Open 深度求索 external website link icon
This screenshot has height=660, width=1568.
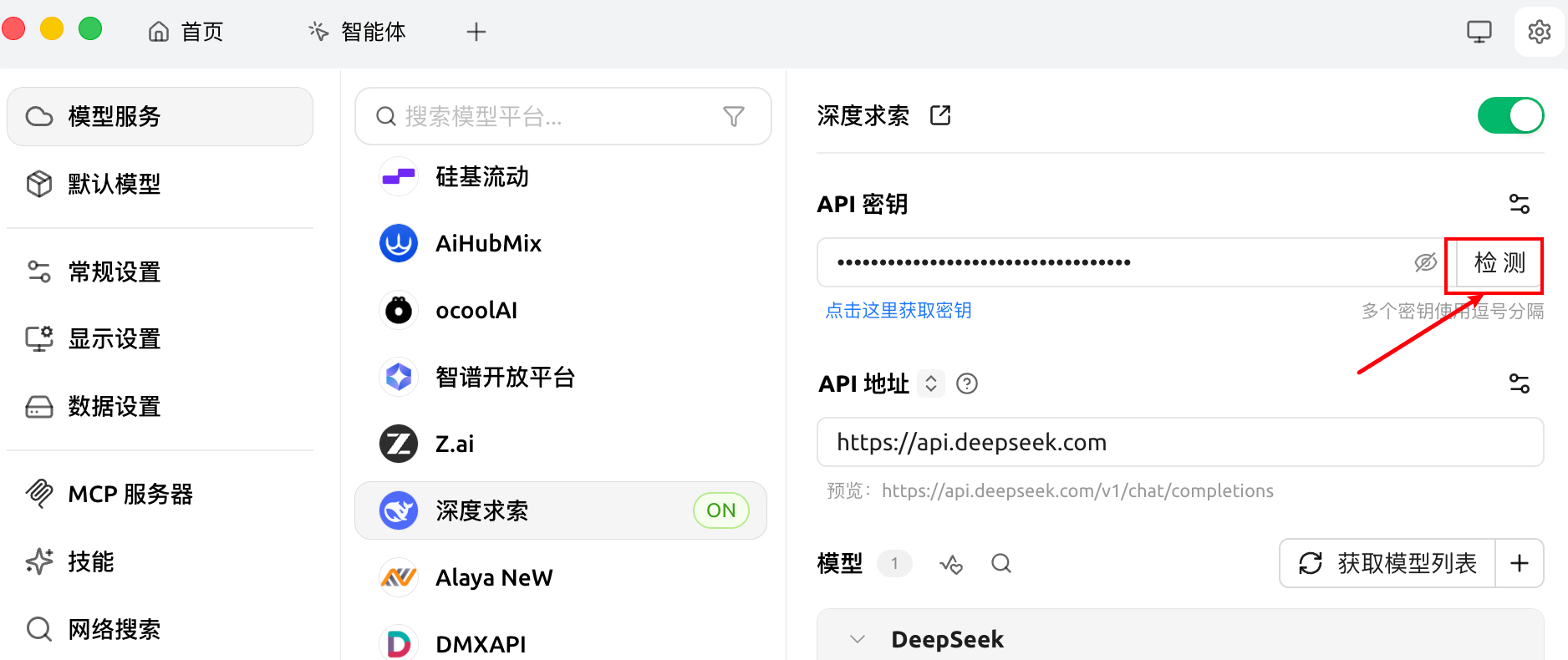940,115
